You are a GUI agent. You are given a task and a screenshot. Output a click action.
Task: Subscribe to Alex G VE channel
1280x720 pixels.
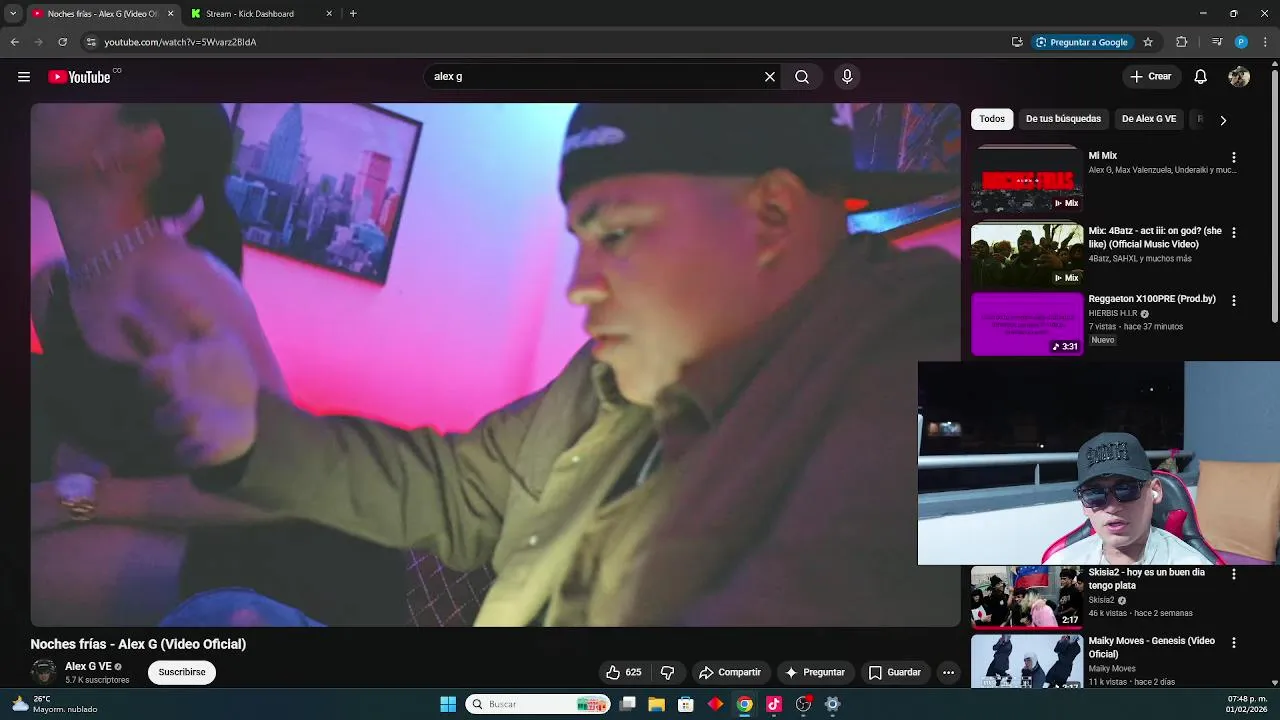pos(182,672)
